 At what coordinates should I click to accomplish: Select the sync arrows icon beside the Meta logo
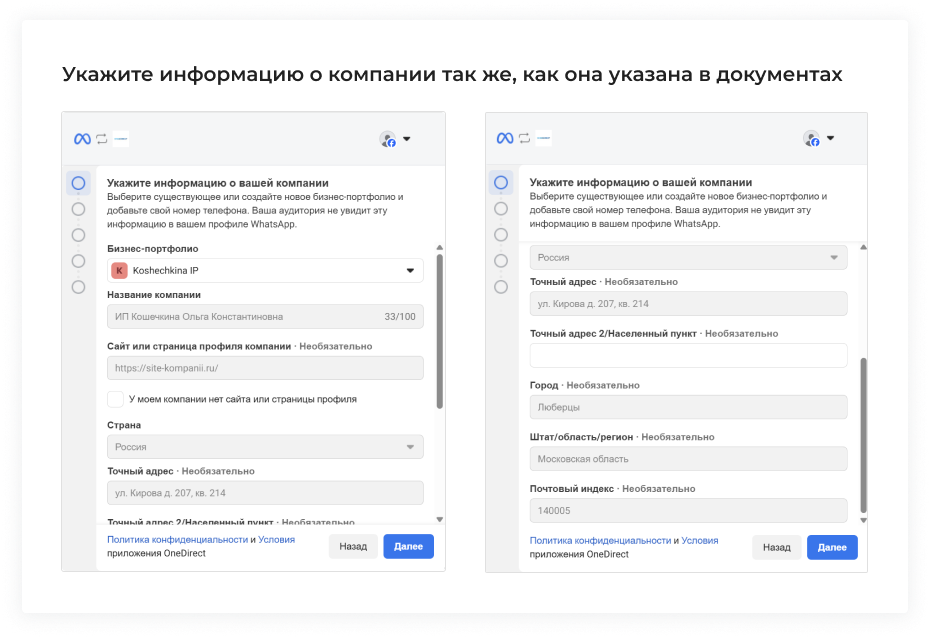102,139
